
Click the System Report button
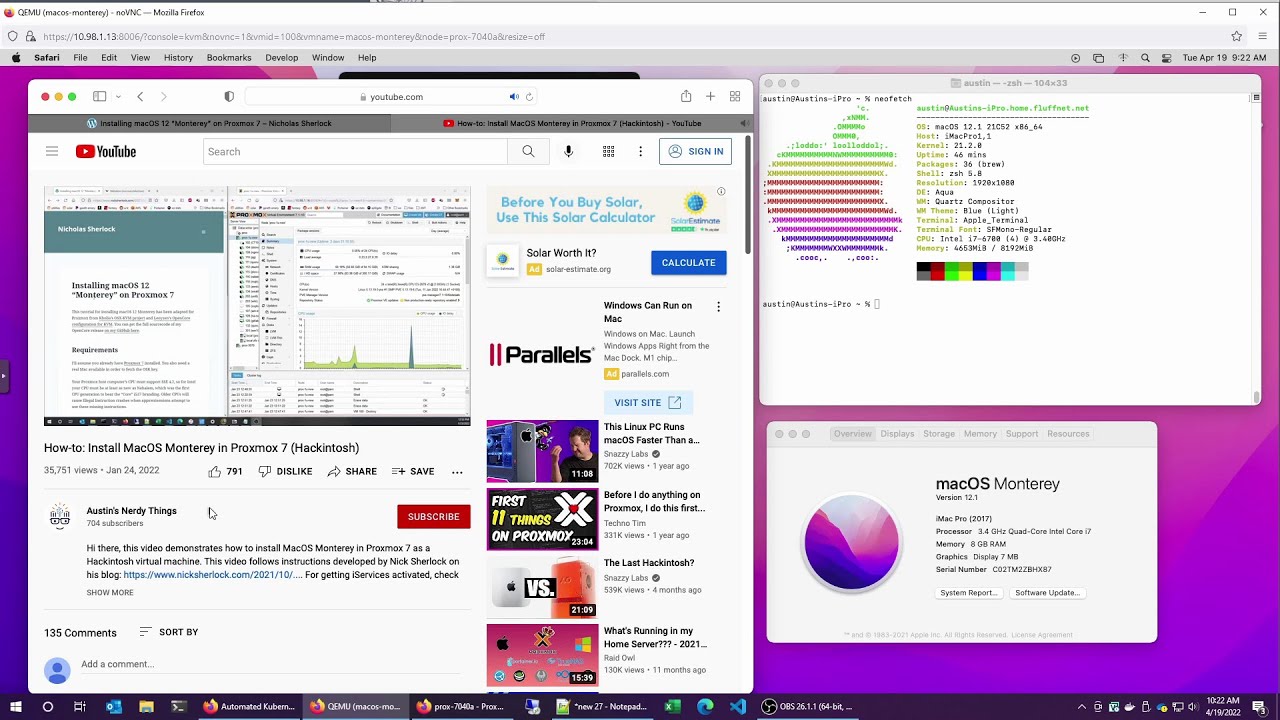pos(968,593)
